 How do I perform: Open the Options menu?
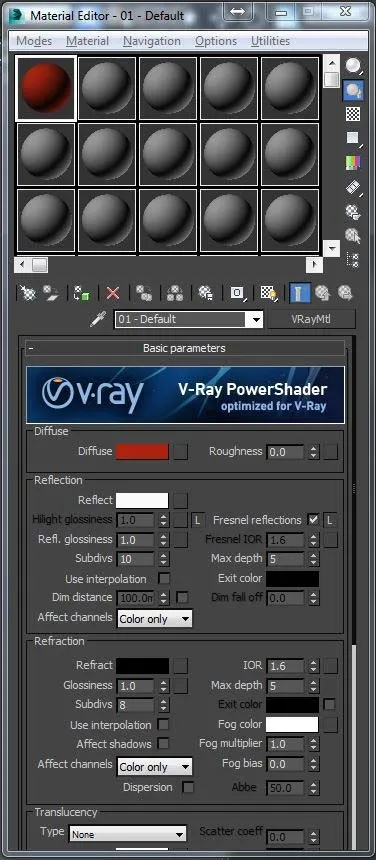pos(216,41)
